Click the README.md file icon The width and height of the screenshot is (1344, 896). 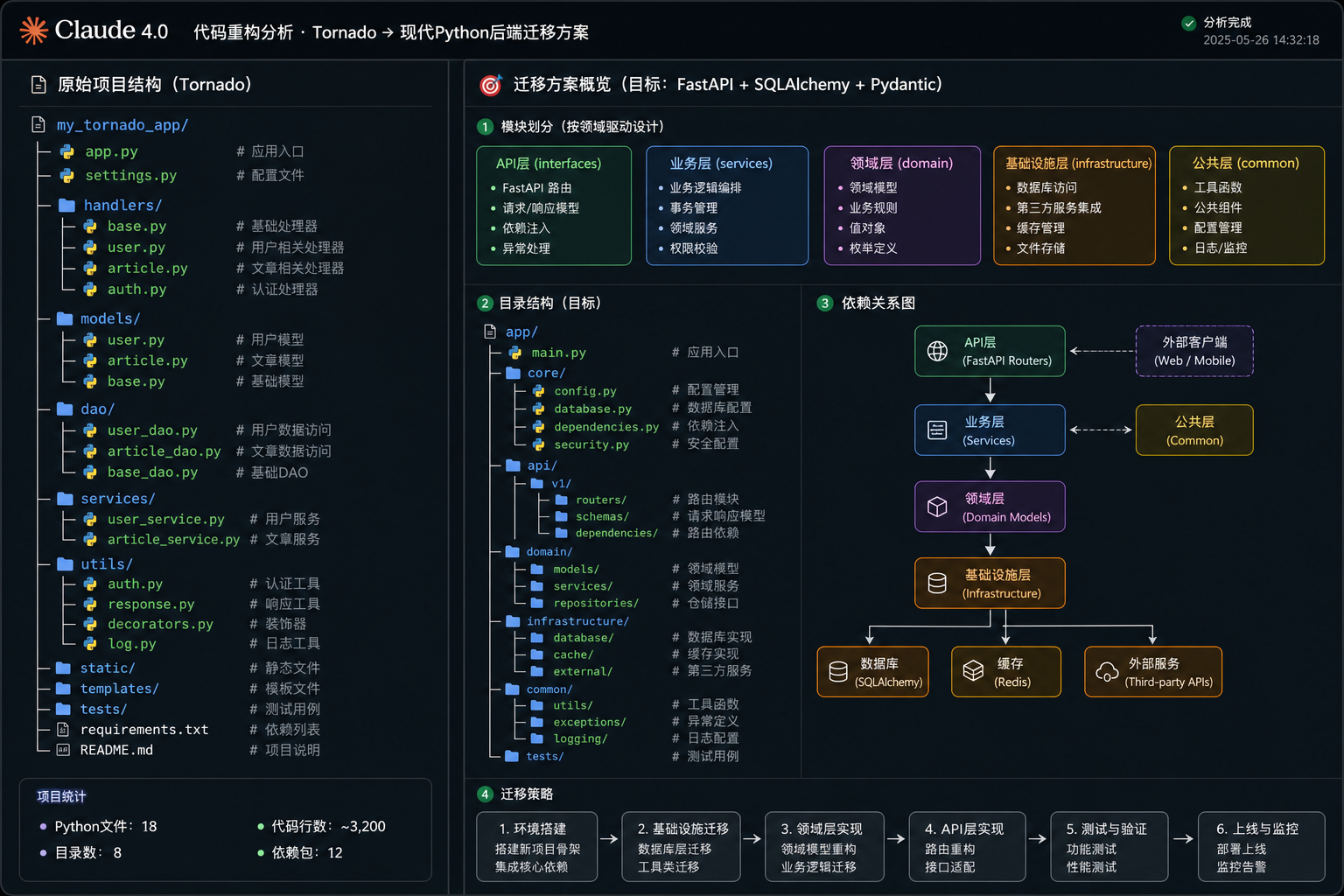click(x=63, y=750)
